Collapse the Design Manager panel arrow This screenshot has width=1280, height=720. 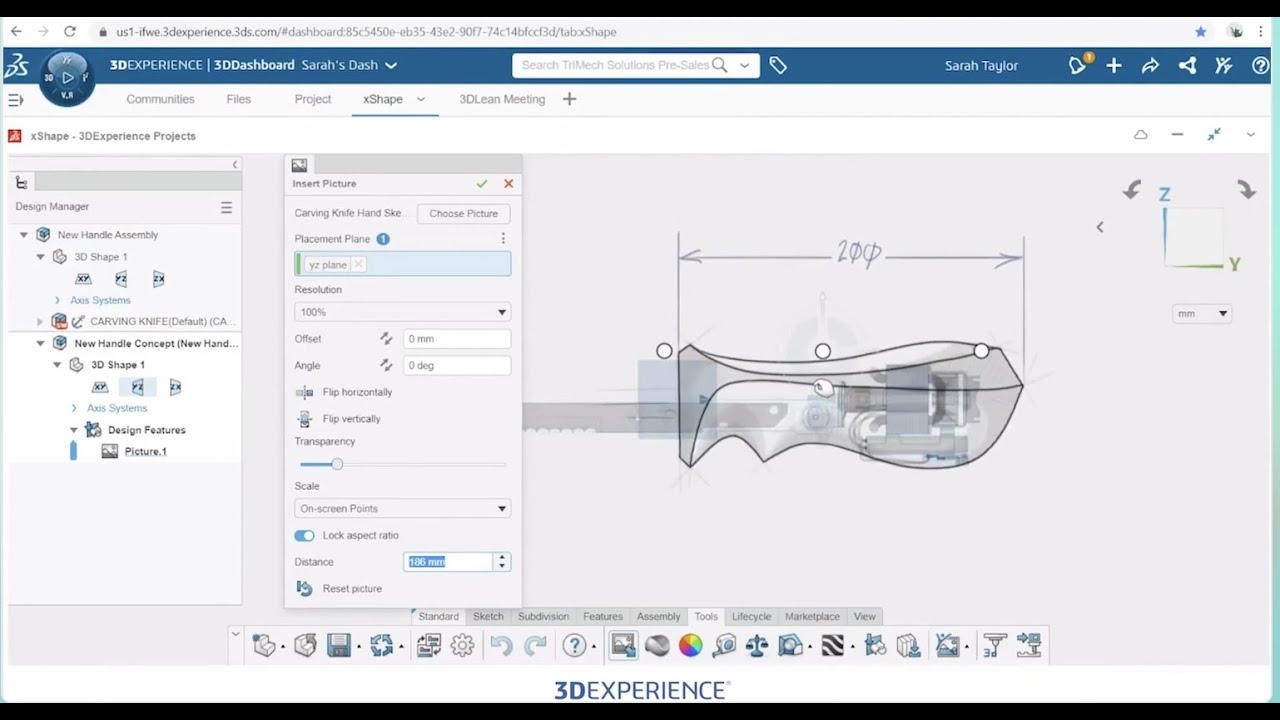click(235, 165)
